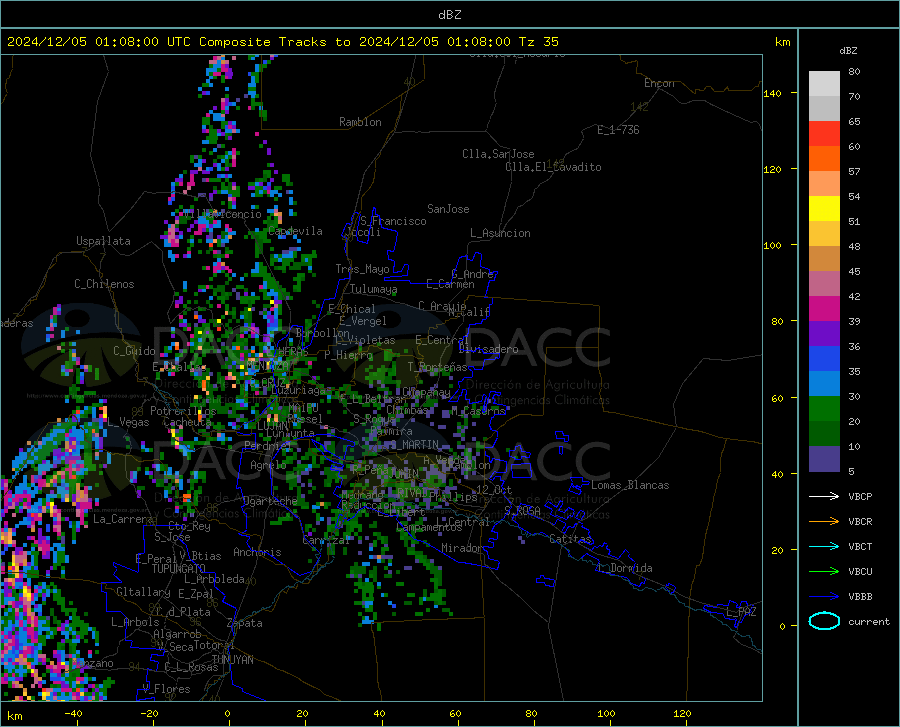Click the 'V_Flores' map label

coord(166,689)
